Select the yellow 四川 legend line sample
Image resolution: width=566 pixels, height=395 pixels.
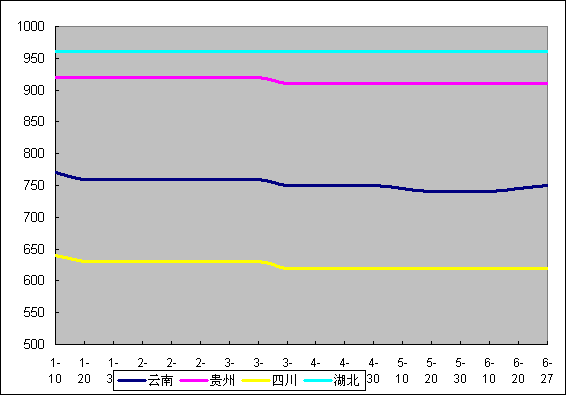click(256, 381)
